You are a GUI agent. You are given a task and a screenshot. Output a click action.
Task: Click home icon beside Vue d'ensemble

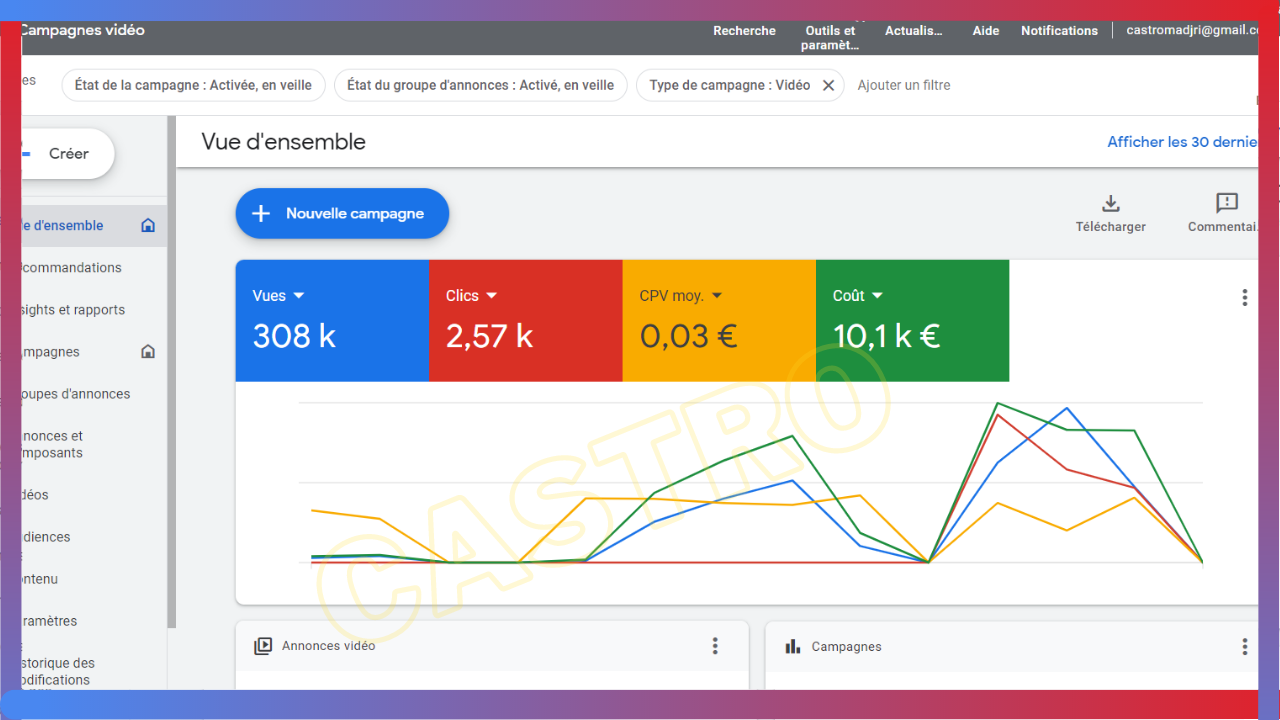pyautogui.click(x=148, y=226)
